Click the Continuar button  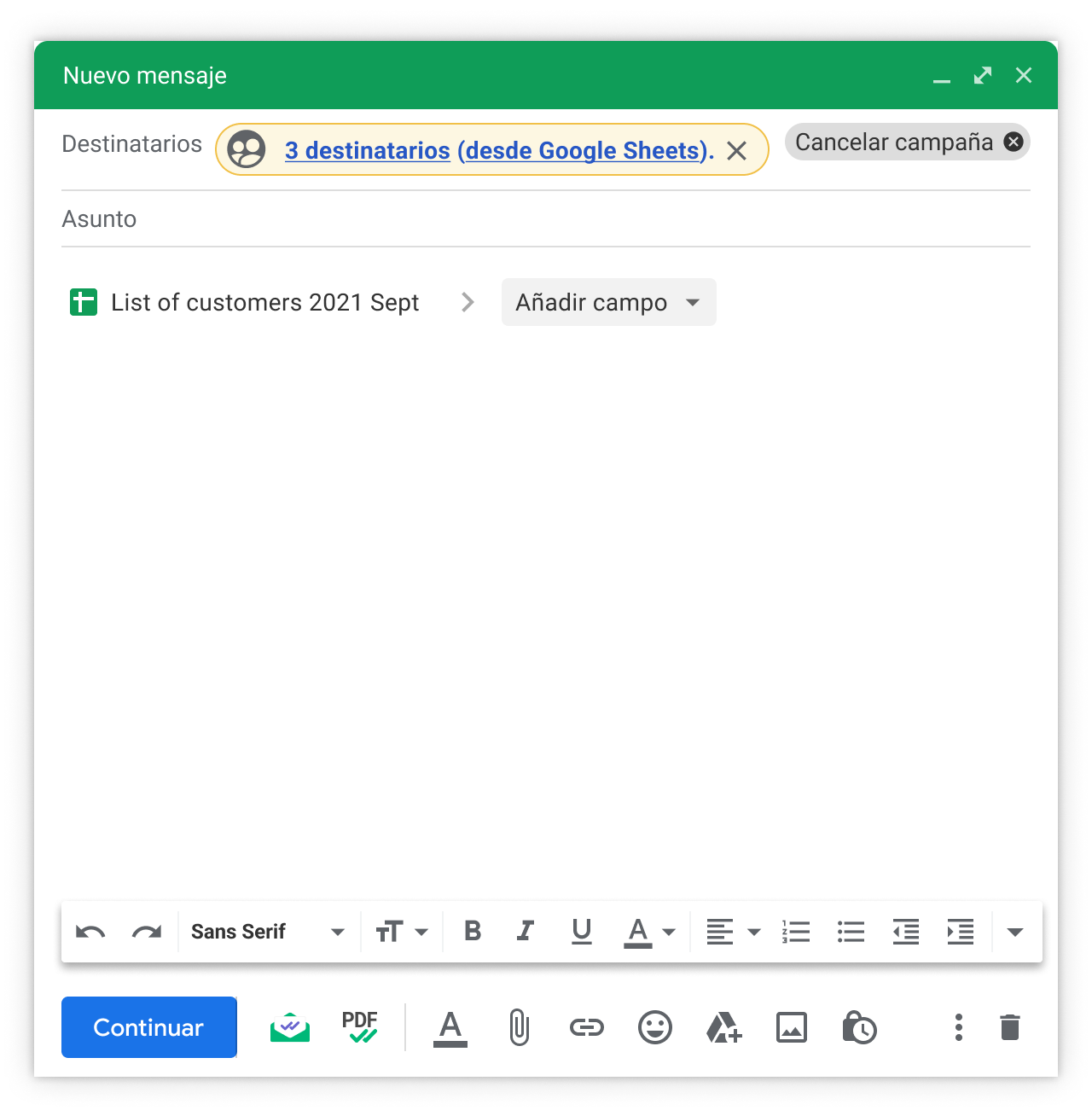point(149,1027)
